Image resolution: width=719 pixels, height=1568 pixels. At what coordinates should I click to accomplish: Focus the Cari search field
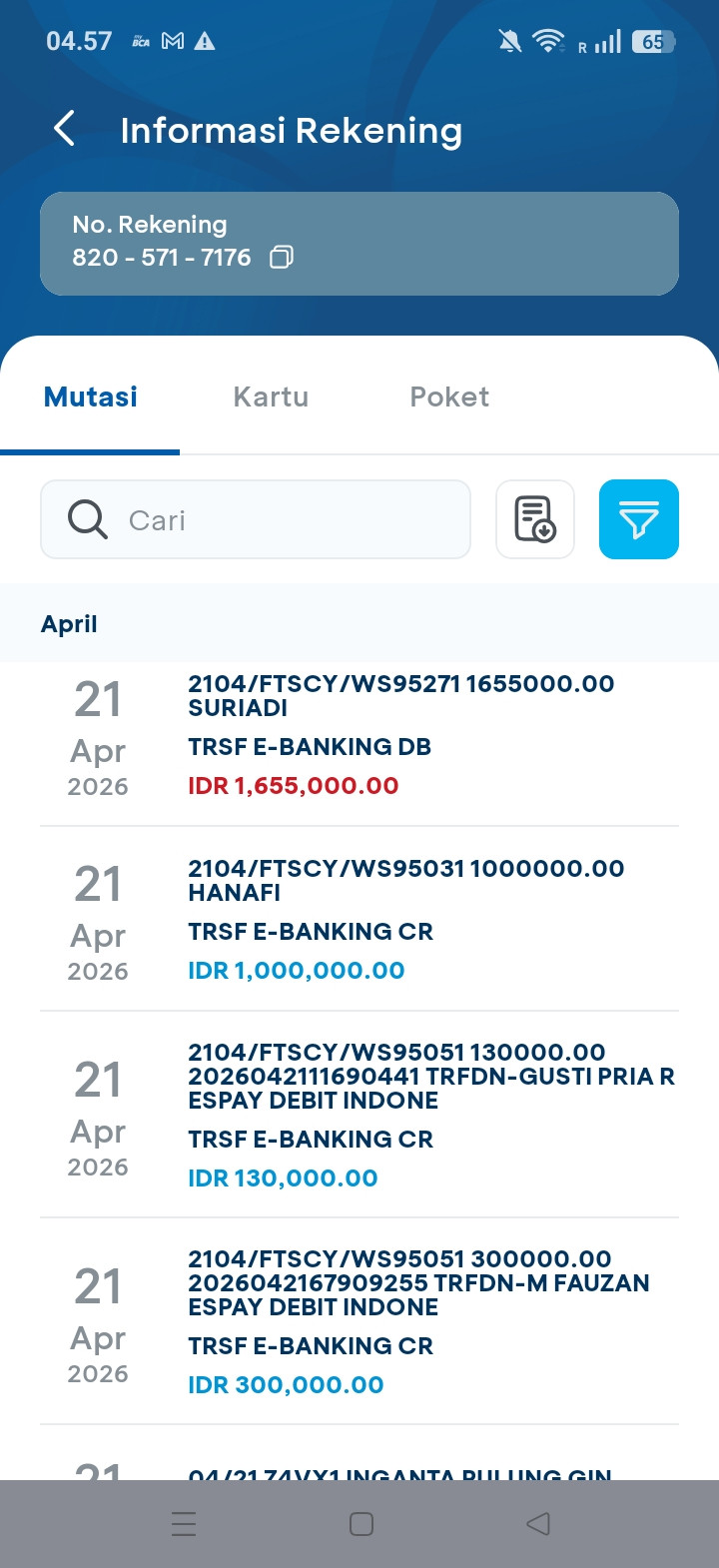tap(290, 520)
